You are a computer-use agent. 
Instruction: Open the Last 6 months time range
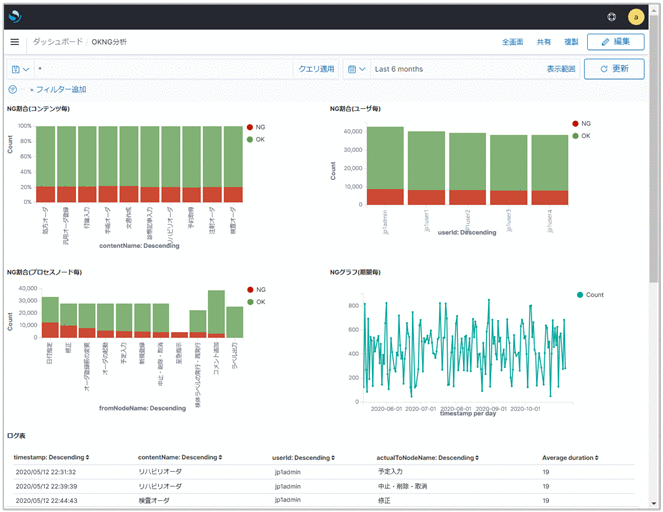click(x=398, y=69)
